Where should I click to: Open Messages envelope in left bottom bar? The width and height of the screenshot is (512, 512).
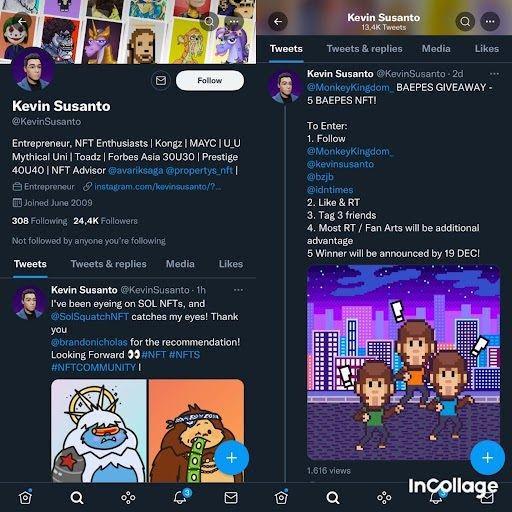click(x=231, y=498)
